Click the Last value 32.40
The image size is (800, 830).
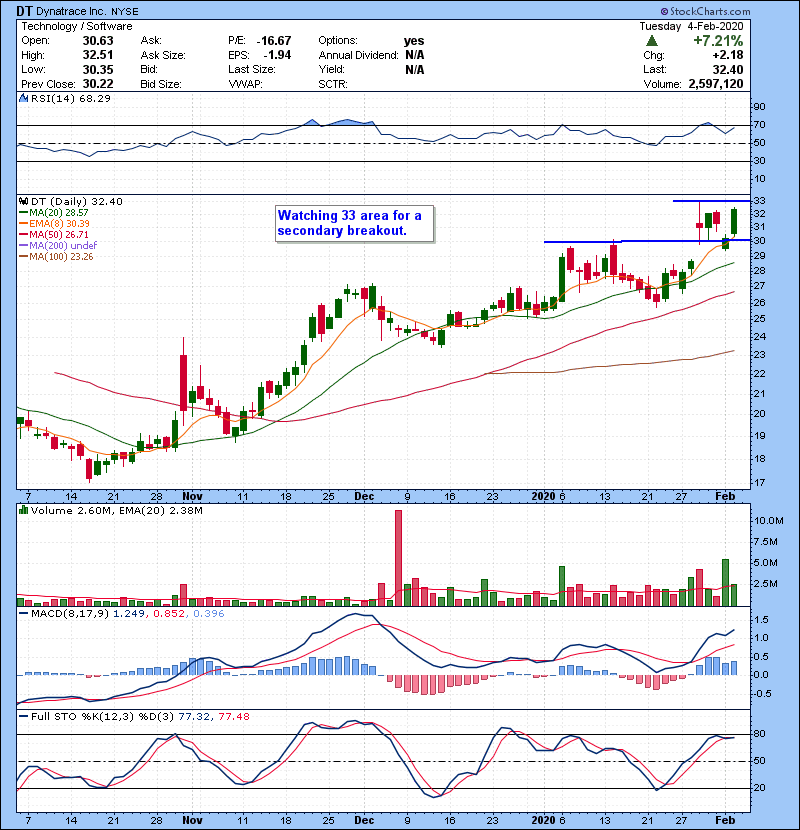coord(728,69)
